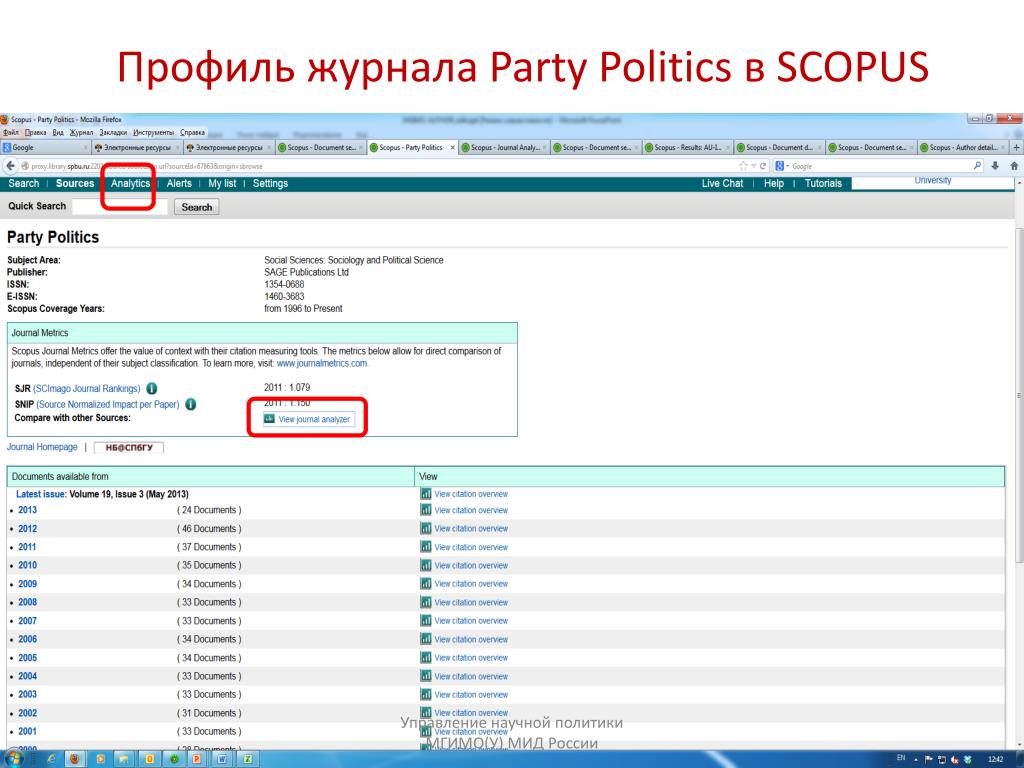The width and height of the screenshot is (1024, 768).
Task: Click the '( 33 Documents )' text for 2003
Action: [209, 694]
